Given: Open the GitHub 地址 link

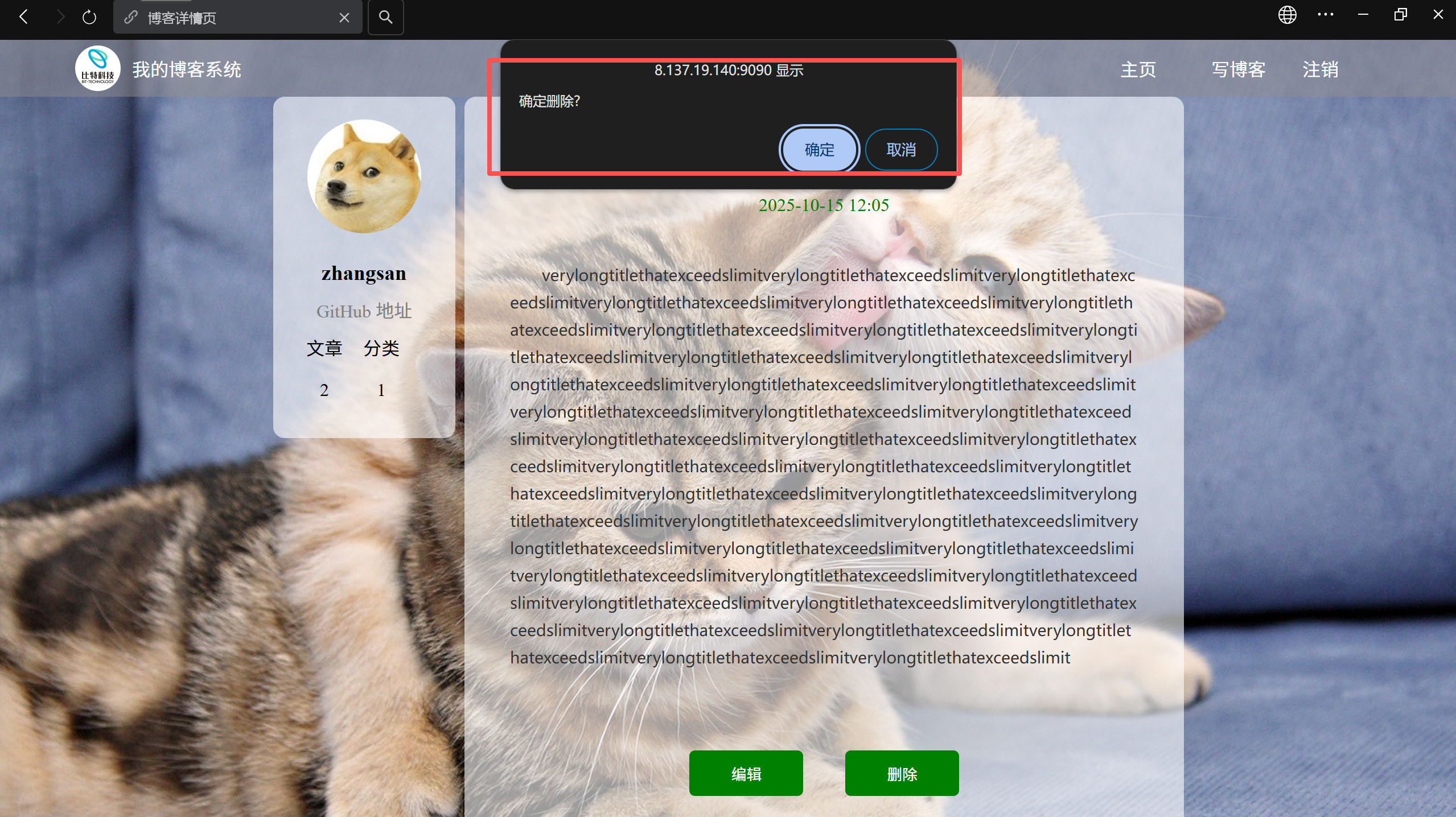Looking at the screenshot, I should tap(364, 311).
